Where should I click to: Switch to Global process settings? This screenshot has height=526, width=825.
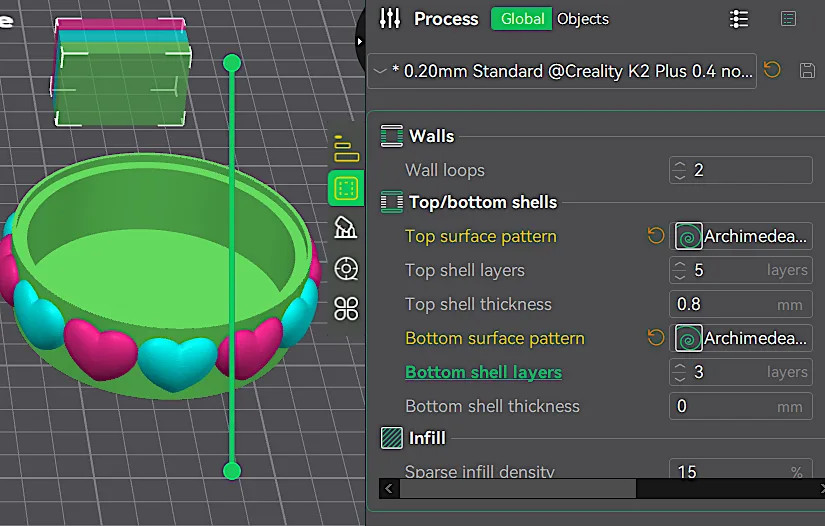click(x=521, y=19)
